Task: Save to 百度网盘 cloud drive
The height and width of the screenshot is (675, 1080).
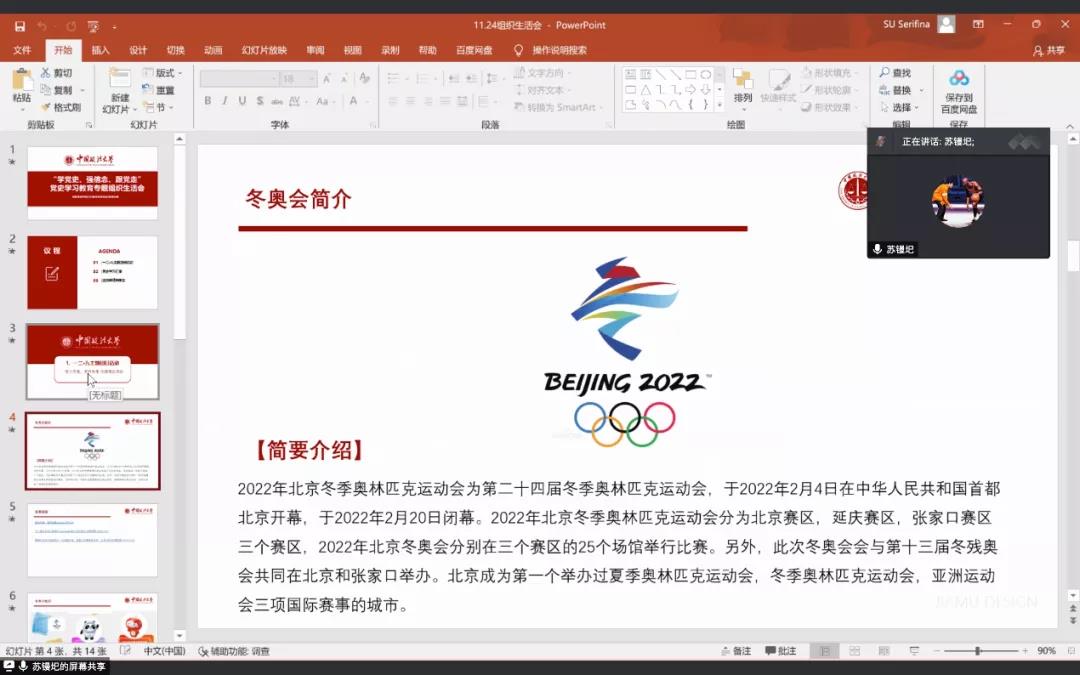Action: coord(959,91)
